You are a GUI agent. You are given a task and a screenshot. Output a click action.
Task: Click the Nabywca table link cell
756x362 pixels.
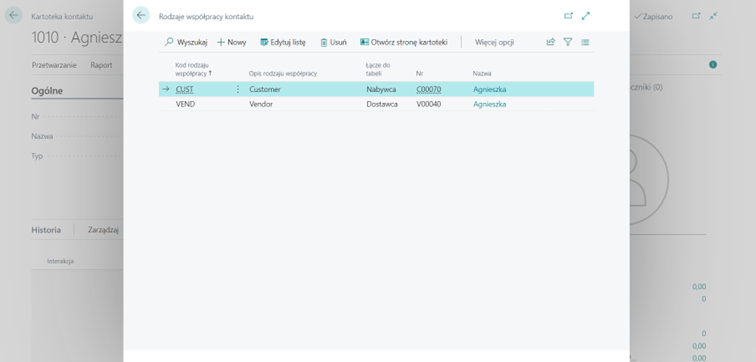381,89
